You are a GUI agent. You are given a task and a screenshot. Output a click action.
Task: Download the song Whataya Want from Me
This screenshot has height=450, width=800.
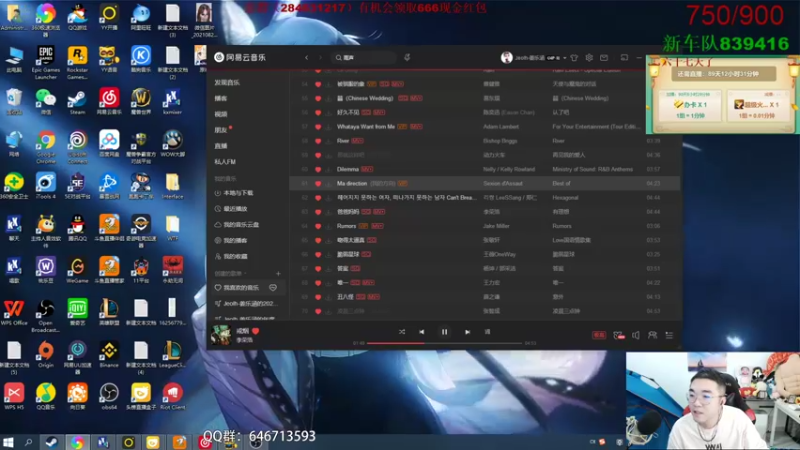pos(329,127)
